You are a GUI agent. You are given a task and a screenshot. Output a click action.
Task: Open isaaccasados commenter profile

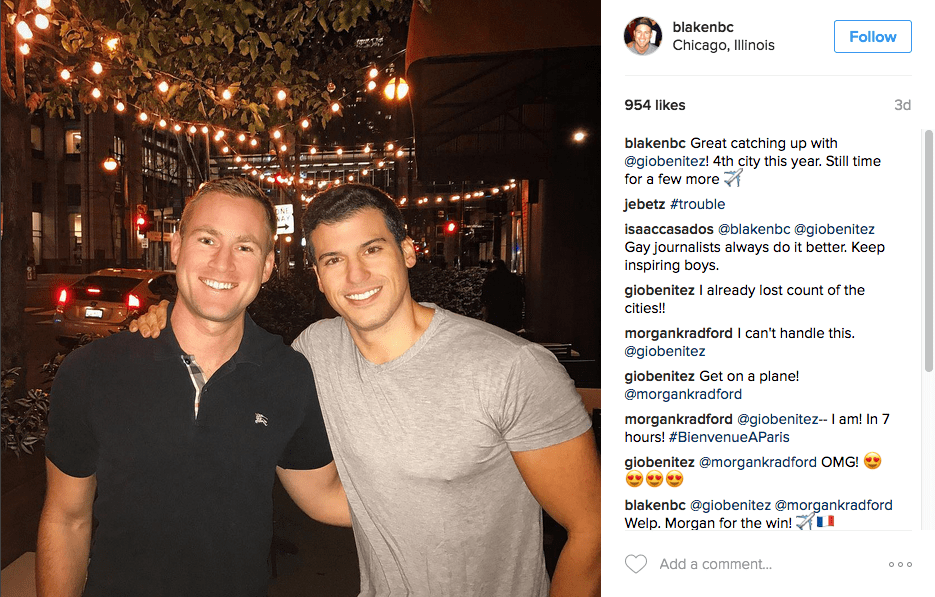(x=668, y=229)
